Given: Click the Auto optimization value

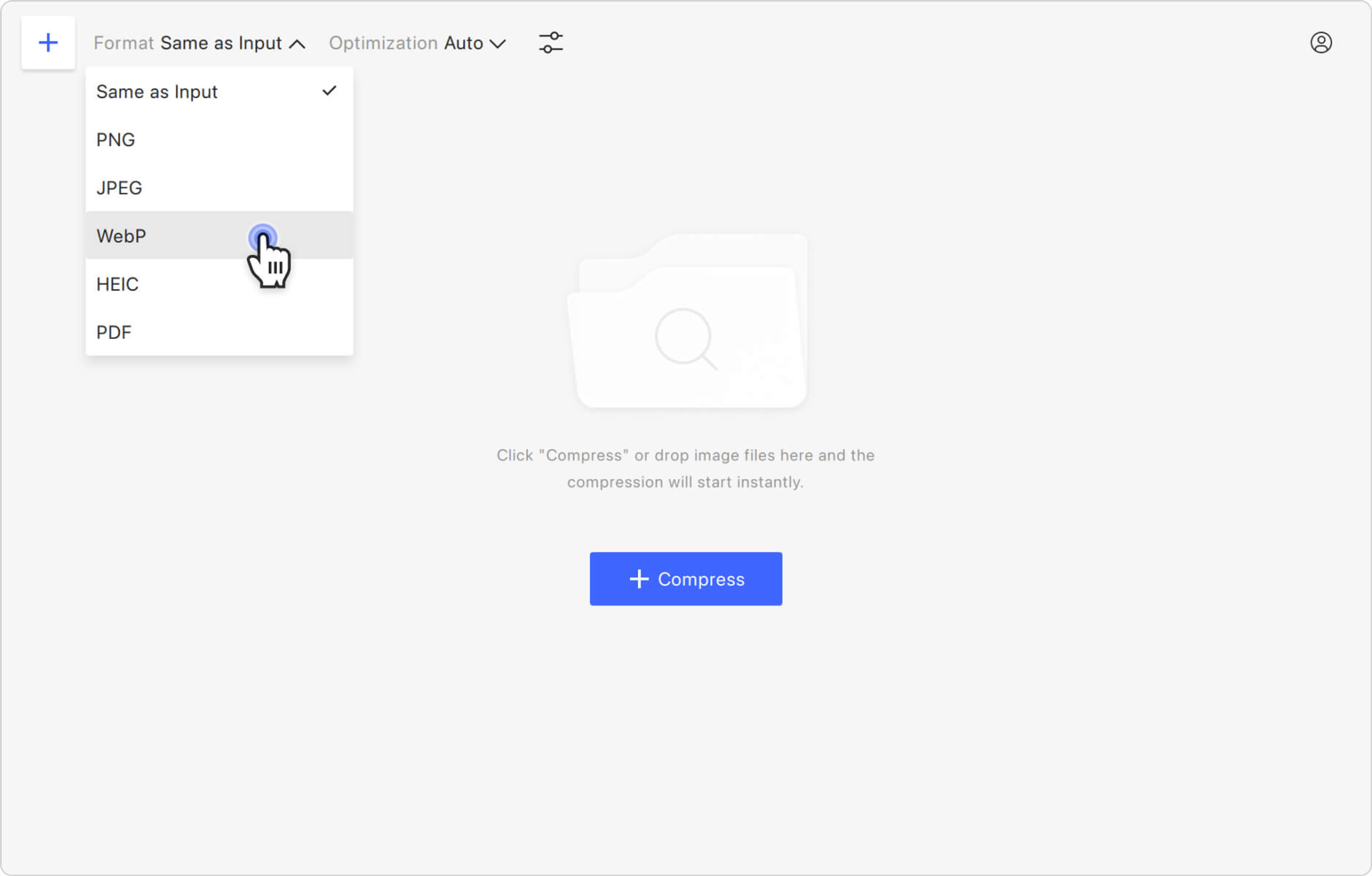Looking at the screenshot, I should [x=463, y=43].
